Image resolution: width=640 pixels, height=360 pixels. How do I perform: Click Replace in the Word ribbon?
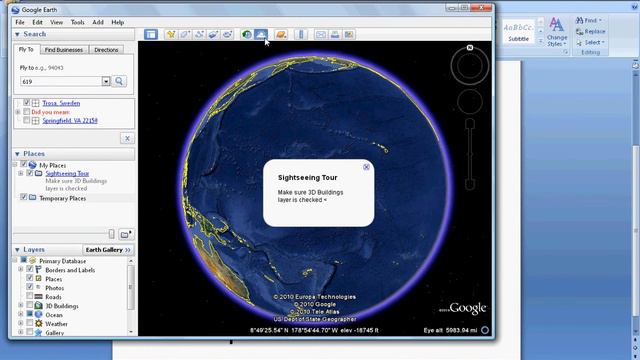(590, 31)
